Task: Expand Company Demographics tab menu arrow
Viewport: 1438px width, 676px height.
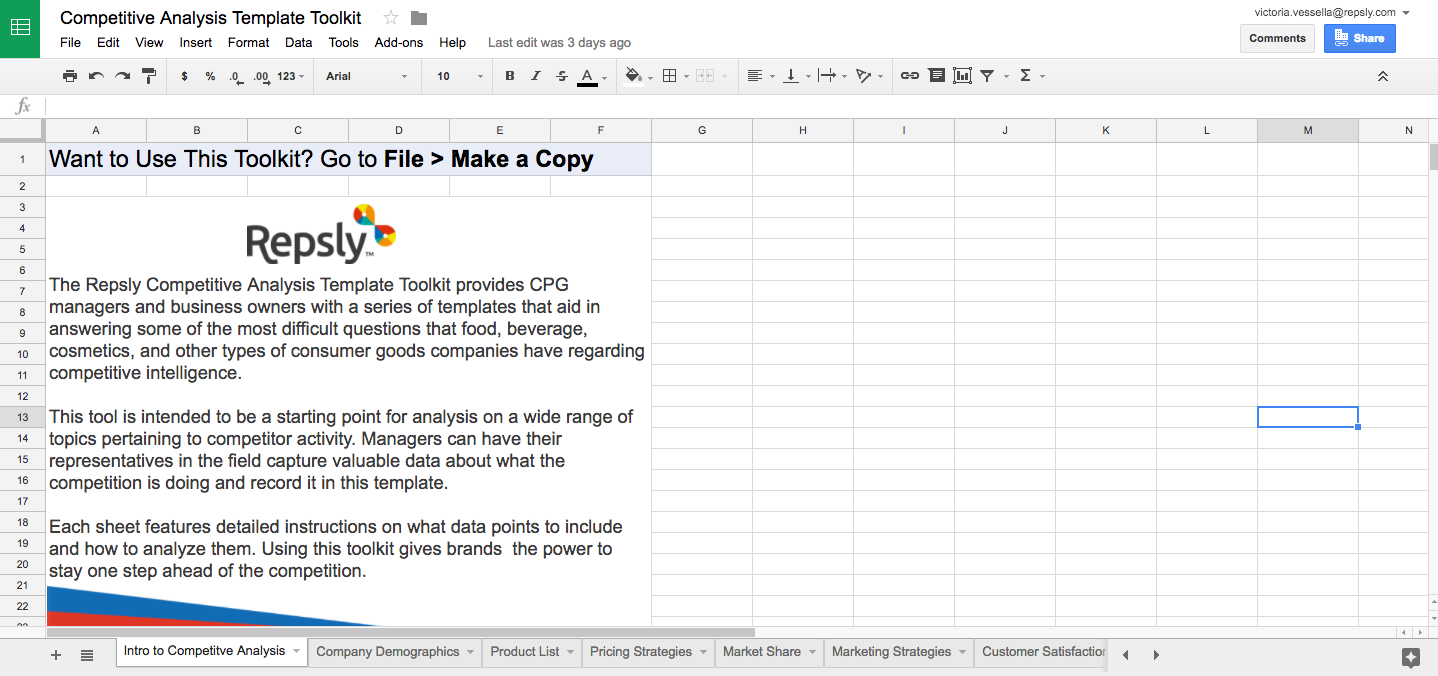Action: [470, 652]
